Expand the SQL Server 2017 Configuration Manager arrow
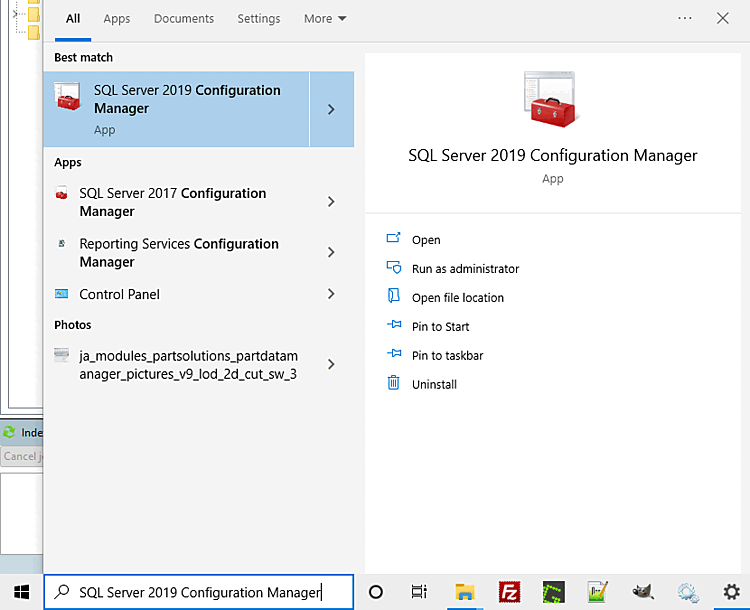Screen dimensions: 750x610 click(331, 202)
